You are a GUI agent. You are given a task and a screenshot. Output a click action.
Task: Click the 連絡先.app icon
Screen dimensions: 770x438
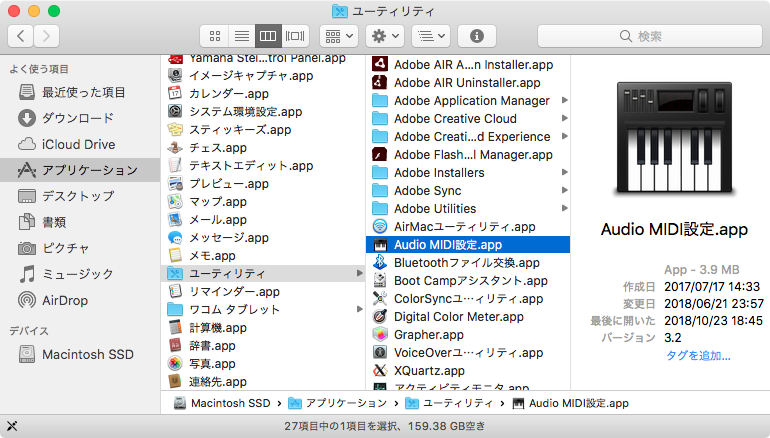tap(175, 382)
